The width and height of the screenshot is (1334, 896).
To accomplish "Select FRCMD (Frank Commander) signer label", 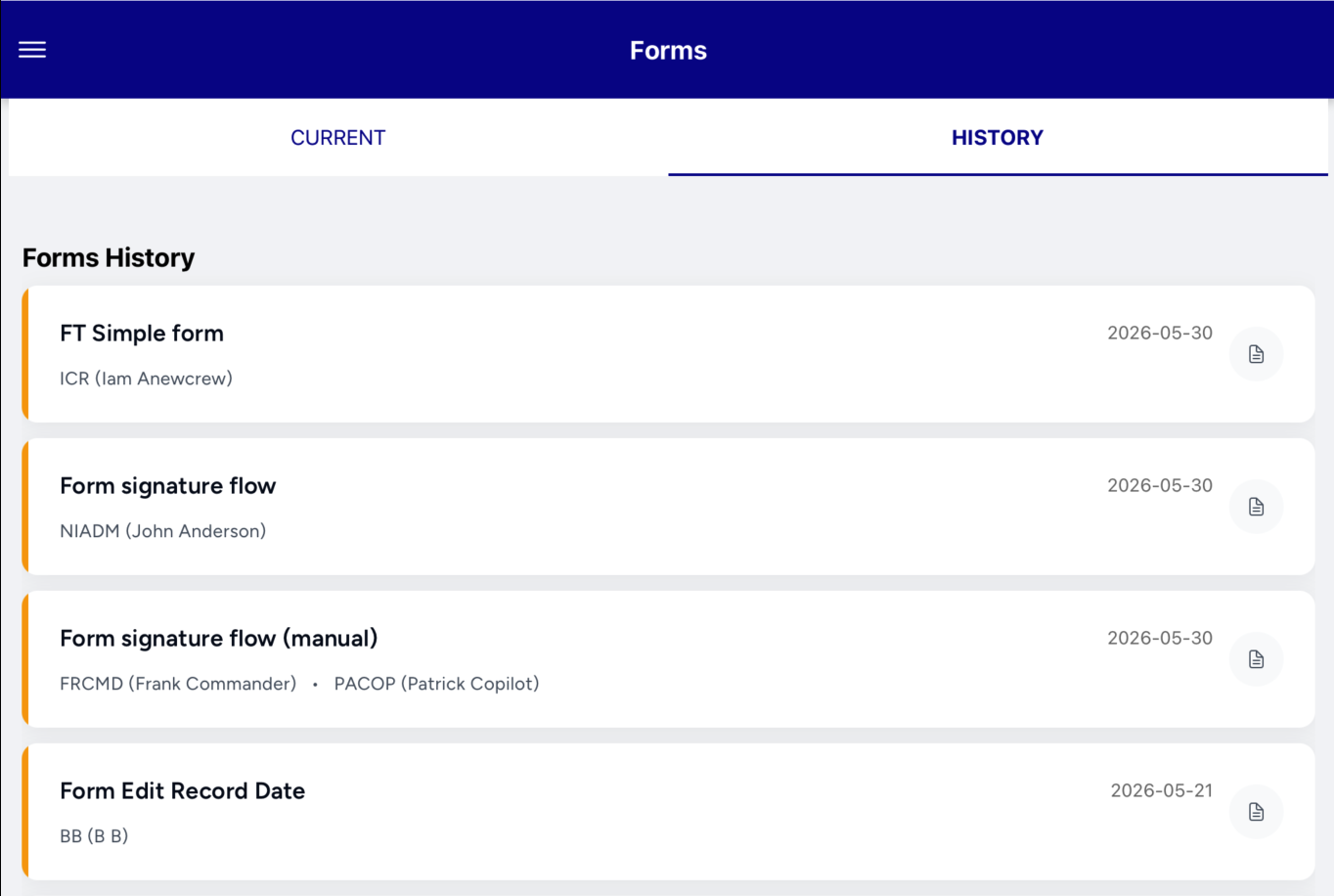I will click(x=178, y=684).
